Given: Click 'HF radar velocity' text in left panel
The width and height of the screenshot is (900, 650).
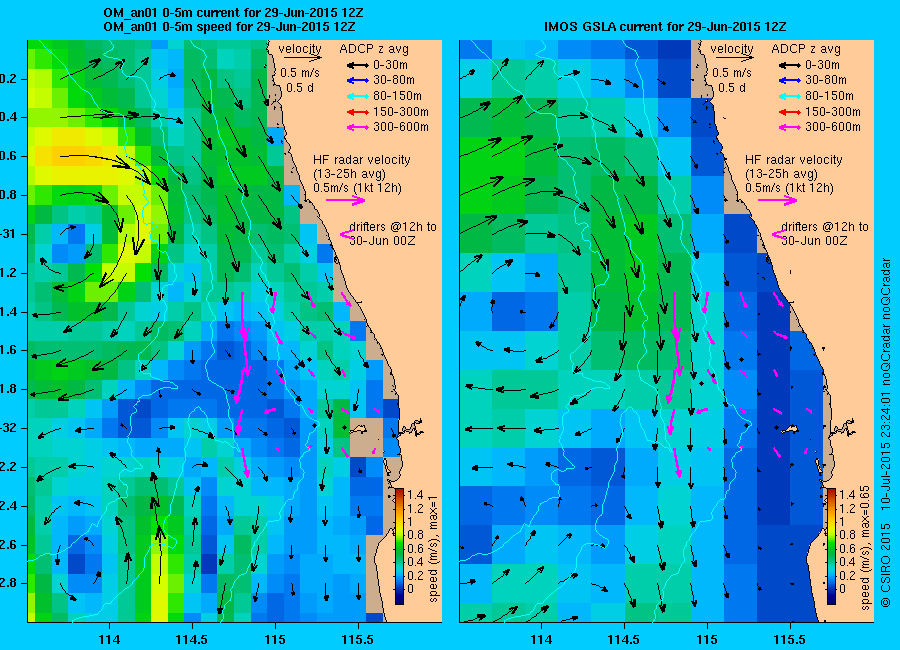Looking at the screenshot, I should pos(362,160).
